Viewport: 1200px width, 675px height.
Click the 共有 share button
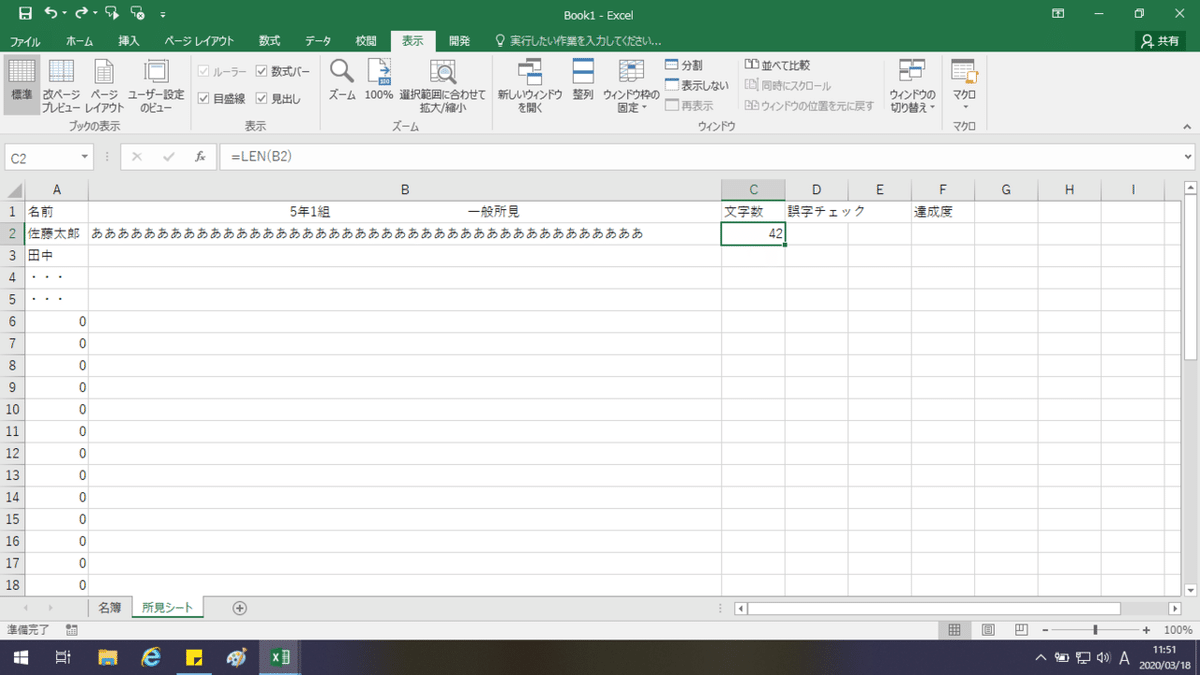click(x=1160, y=41)
